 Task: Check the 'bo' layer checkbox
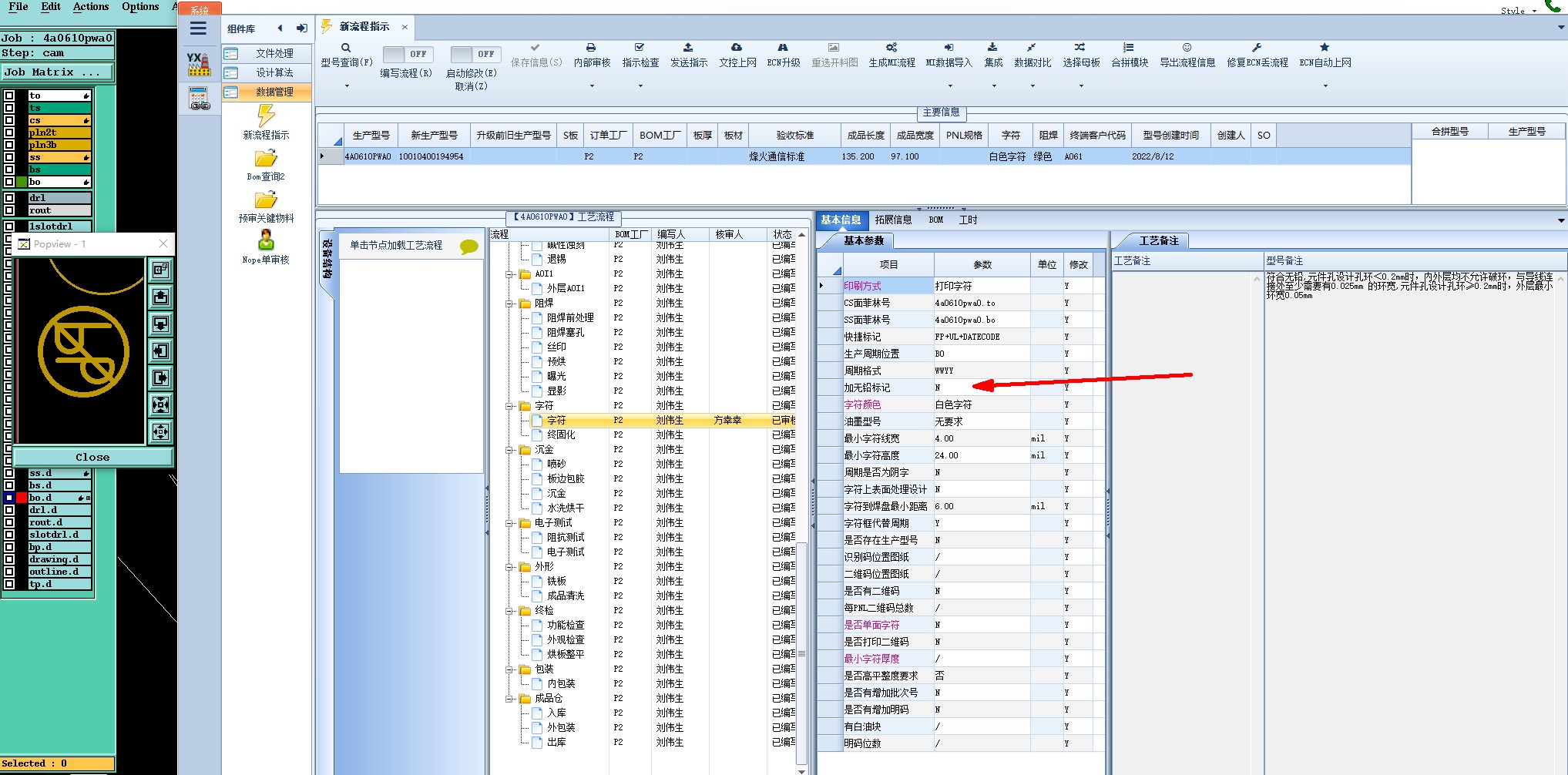pos(9,182)
